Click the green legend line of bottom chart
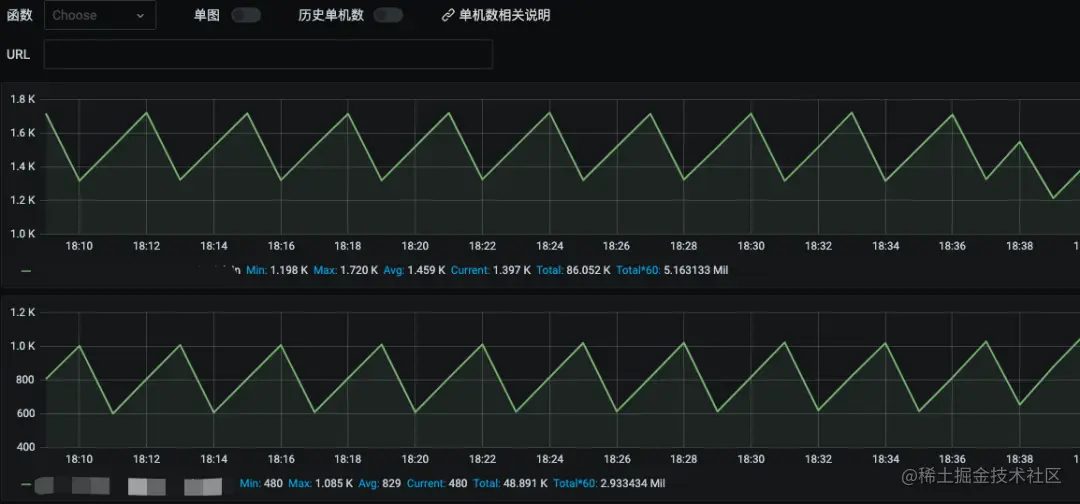This screenshot has width=1080, height=504. [x=26, y=484]
